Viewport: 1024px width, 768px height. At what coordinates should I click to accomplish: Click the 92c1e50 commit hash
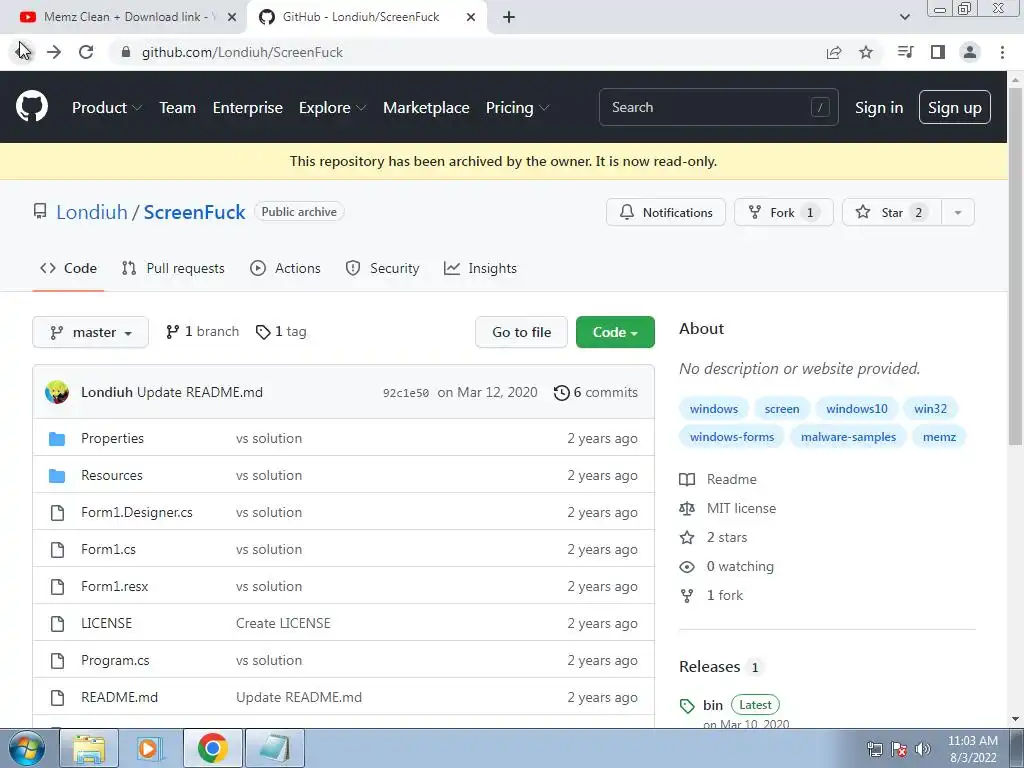coord(406,393)
